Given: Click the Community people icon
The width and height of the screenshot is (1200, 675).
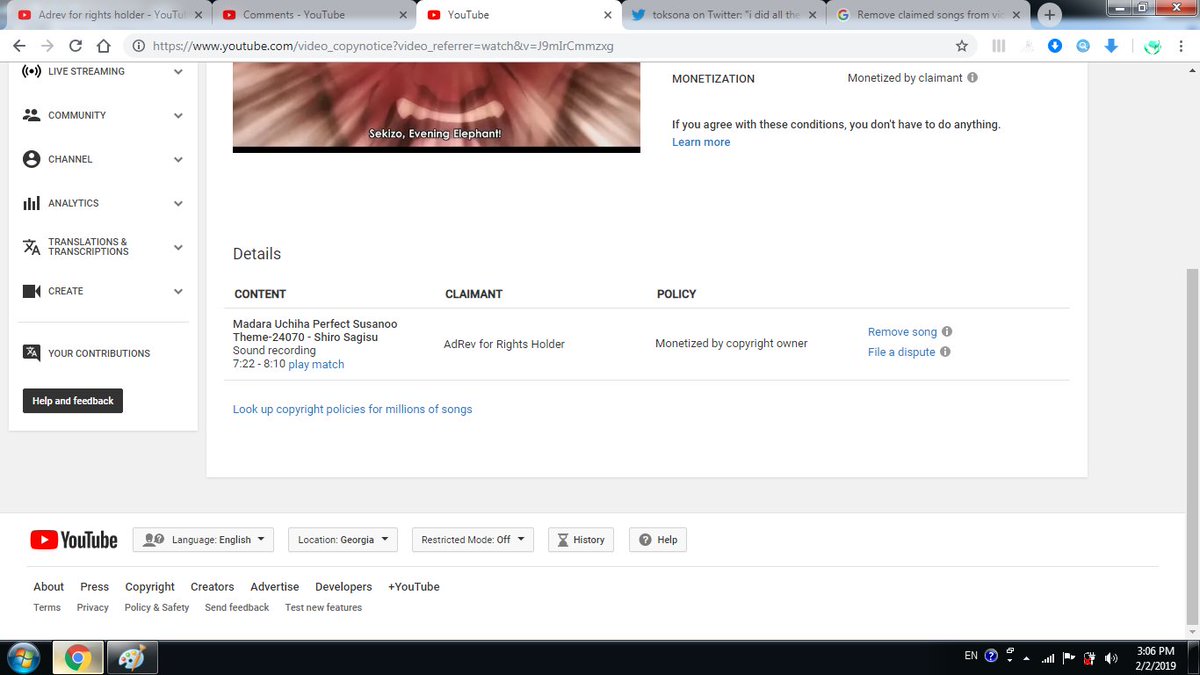Looking at the screenshot, I should point(31,115).
